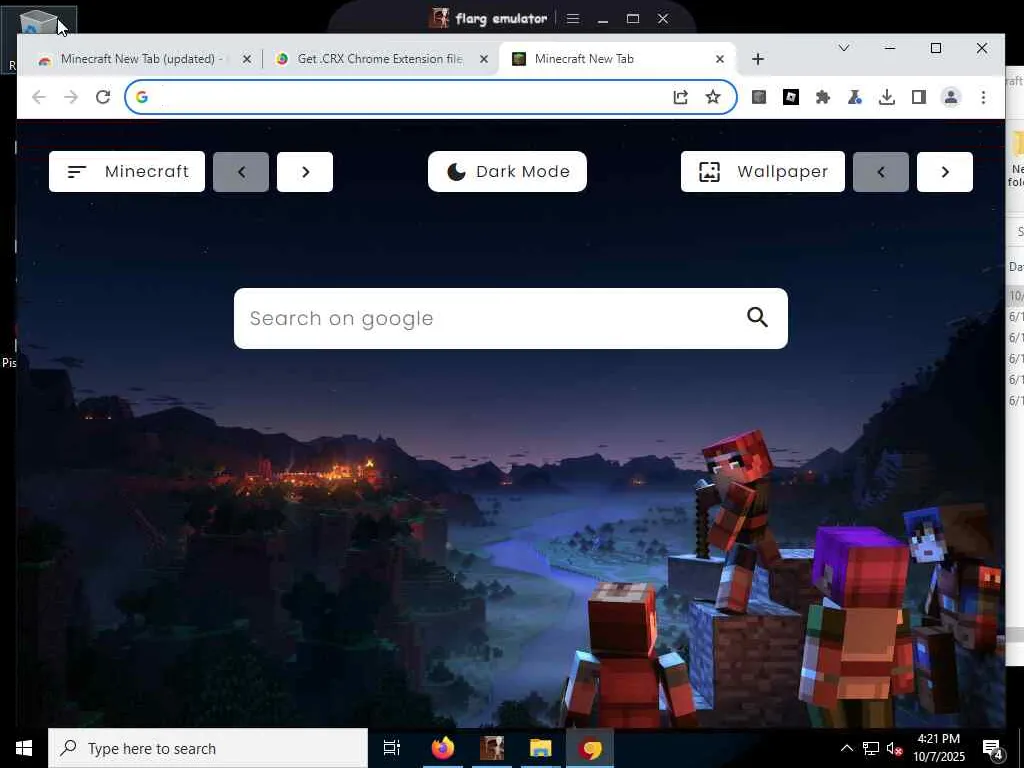Open flarg emulator taskbar icon

pos(491,748)
